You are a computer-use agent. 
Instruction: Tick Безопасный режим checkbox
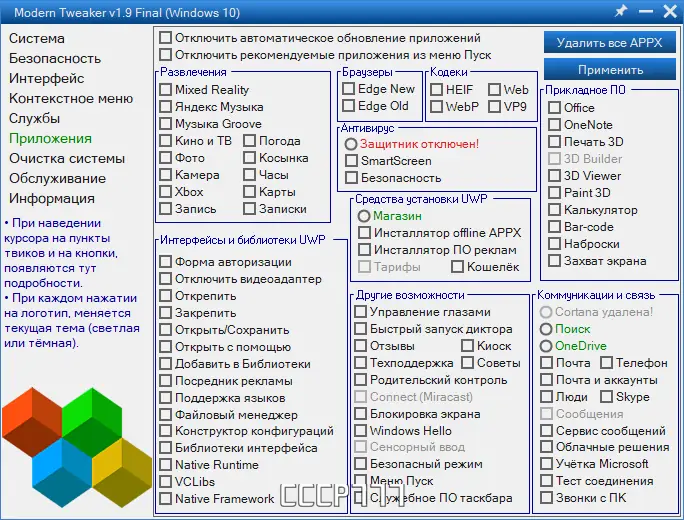pyautogui.click(x=360, y=463)
